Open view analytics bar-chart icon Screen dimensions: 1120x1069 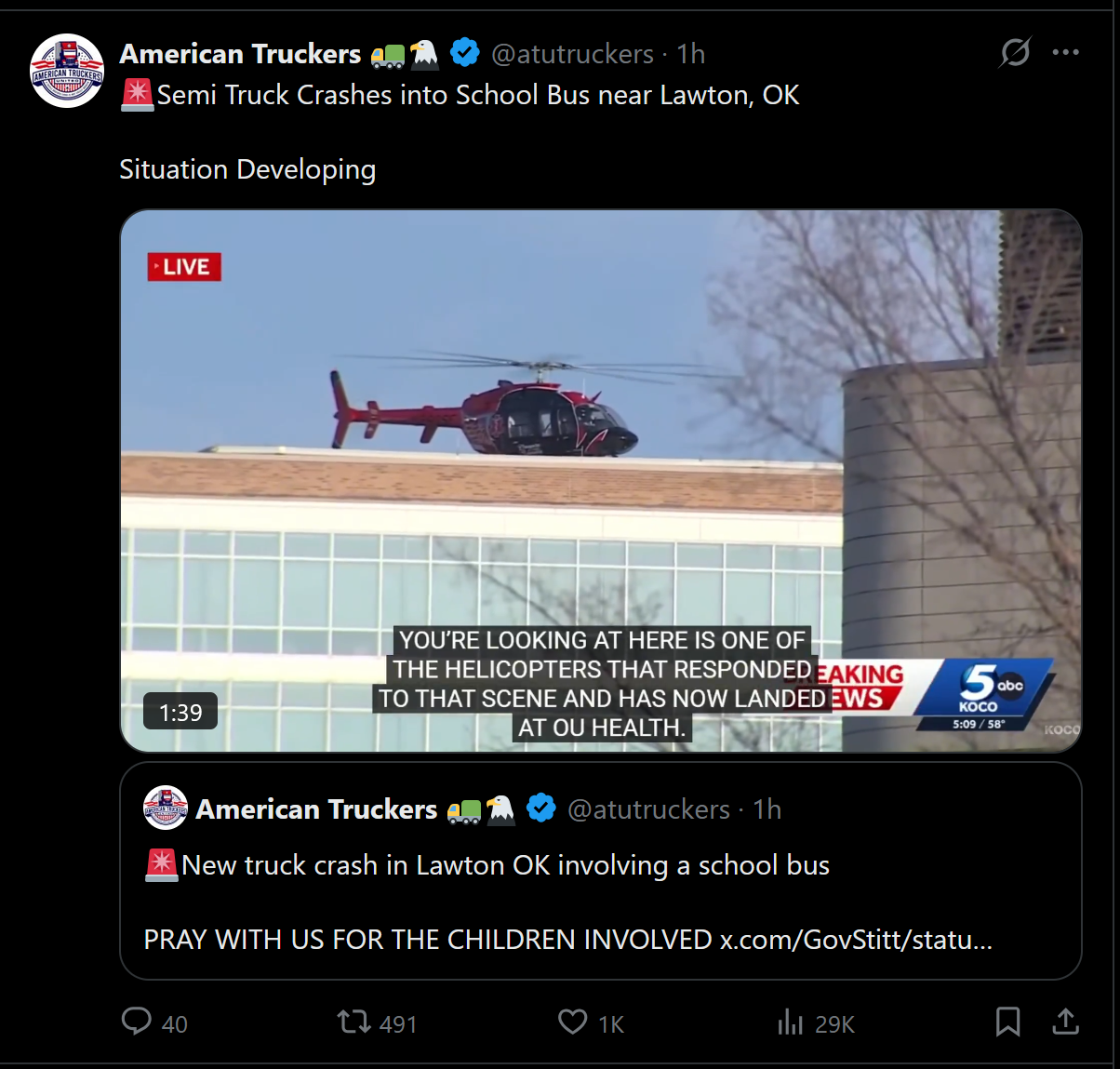(790, 1022)
